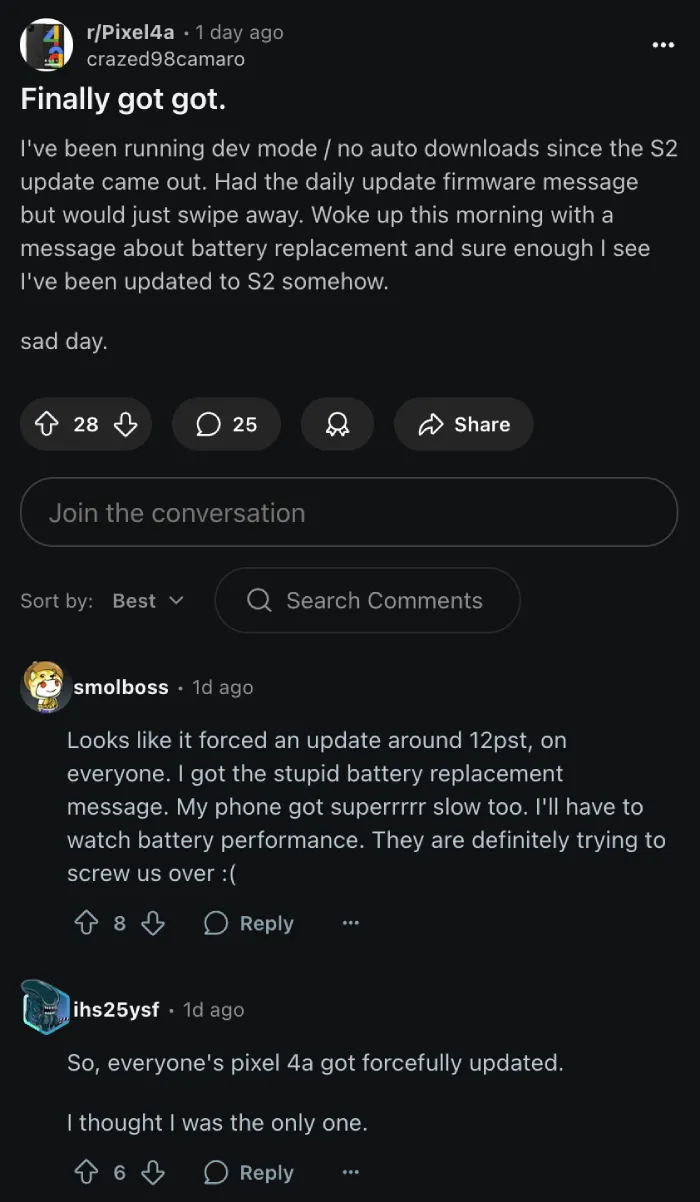
Task: Click the 'Join the conversation' field
Action: tap(349, 512)
